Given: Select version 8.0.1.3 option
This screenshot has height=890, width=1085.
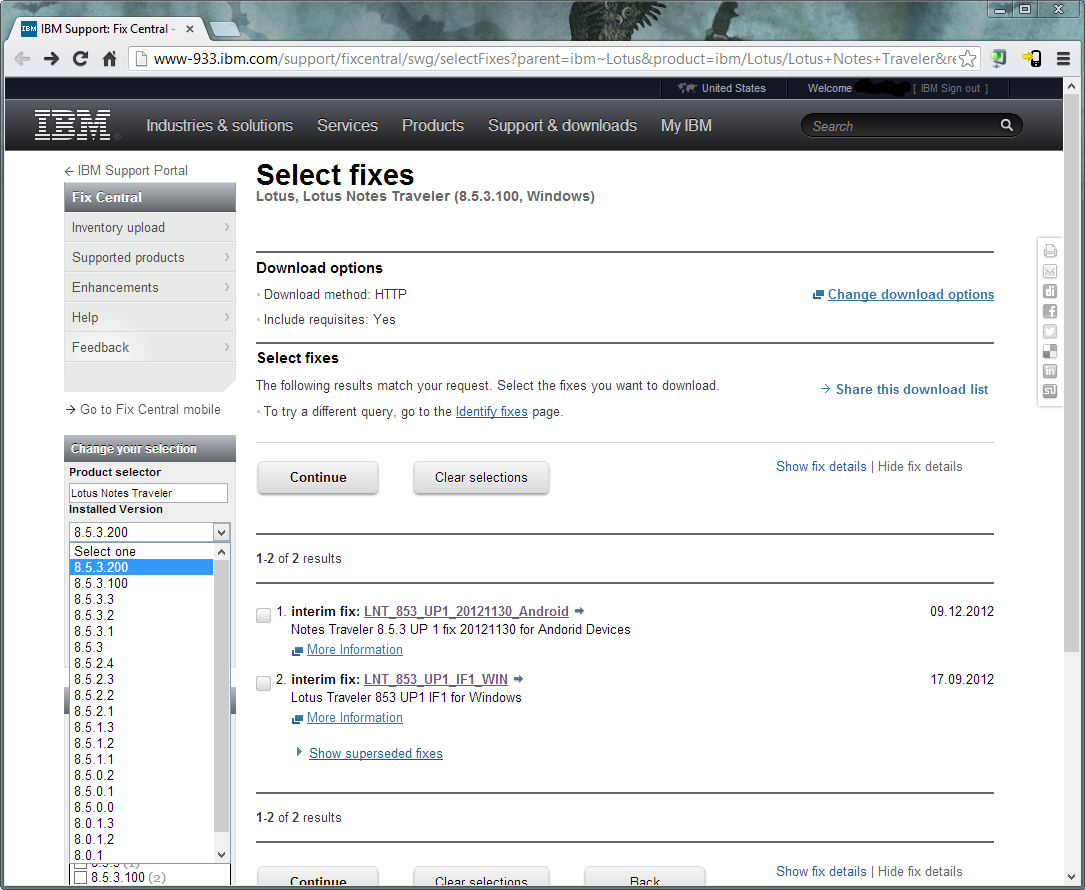Looking at the screenshot, I should (141, 823).
